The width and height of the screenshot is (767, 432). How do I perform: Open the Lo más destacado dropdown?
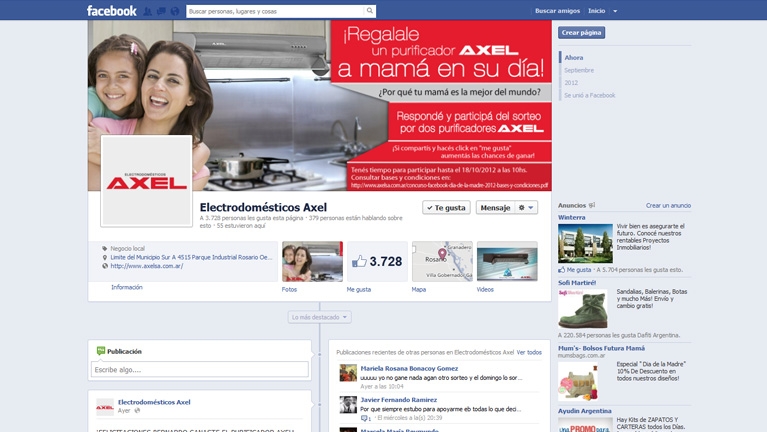coord(319,317)
